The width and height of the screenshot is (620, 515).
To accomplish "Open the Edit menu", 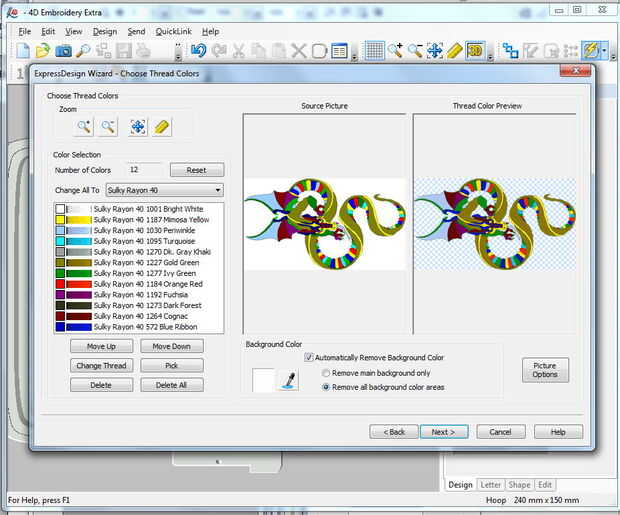I will tap(48, 32).
